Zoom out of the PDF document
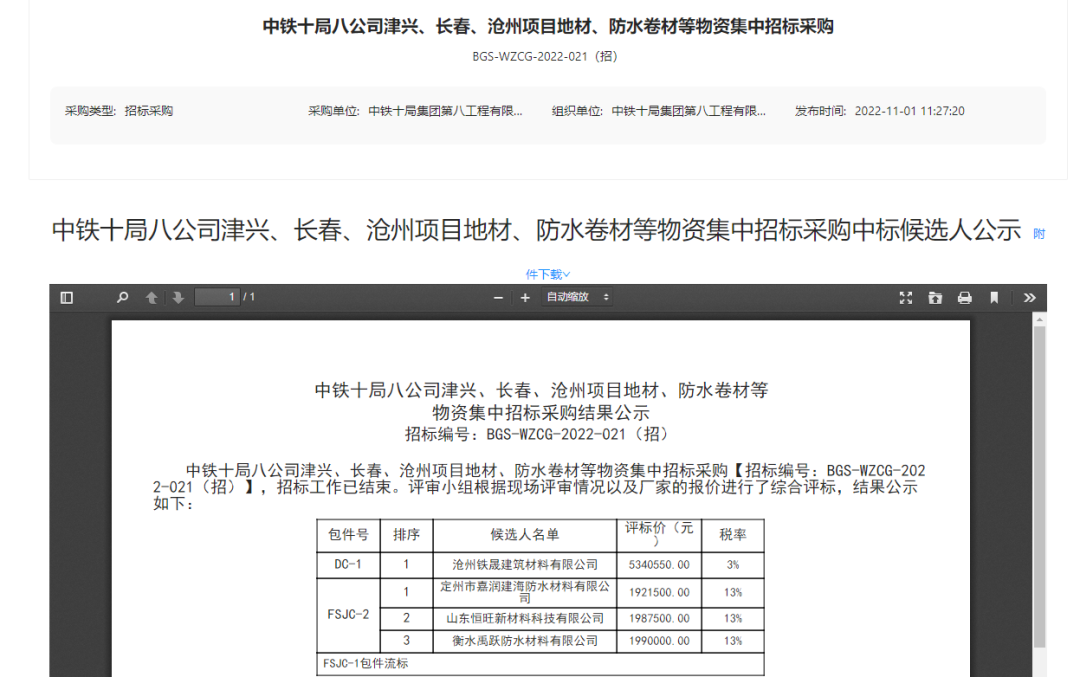Screen dimensions: 1080x677 (x=499, y=297)
